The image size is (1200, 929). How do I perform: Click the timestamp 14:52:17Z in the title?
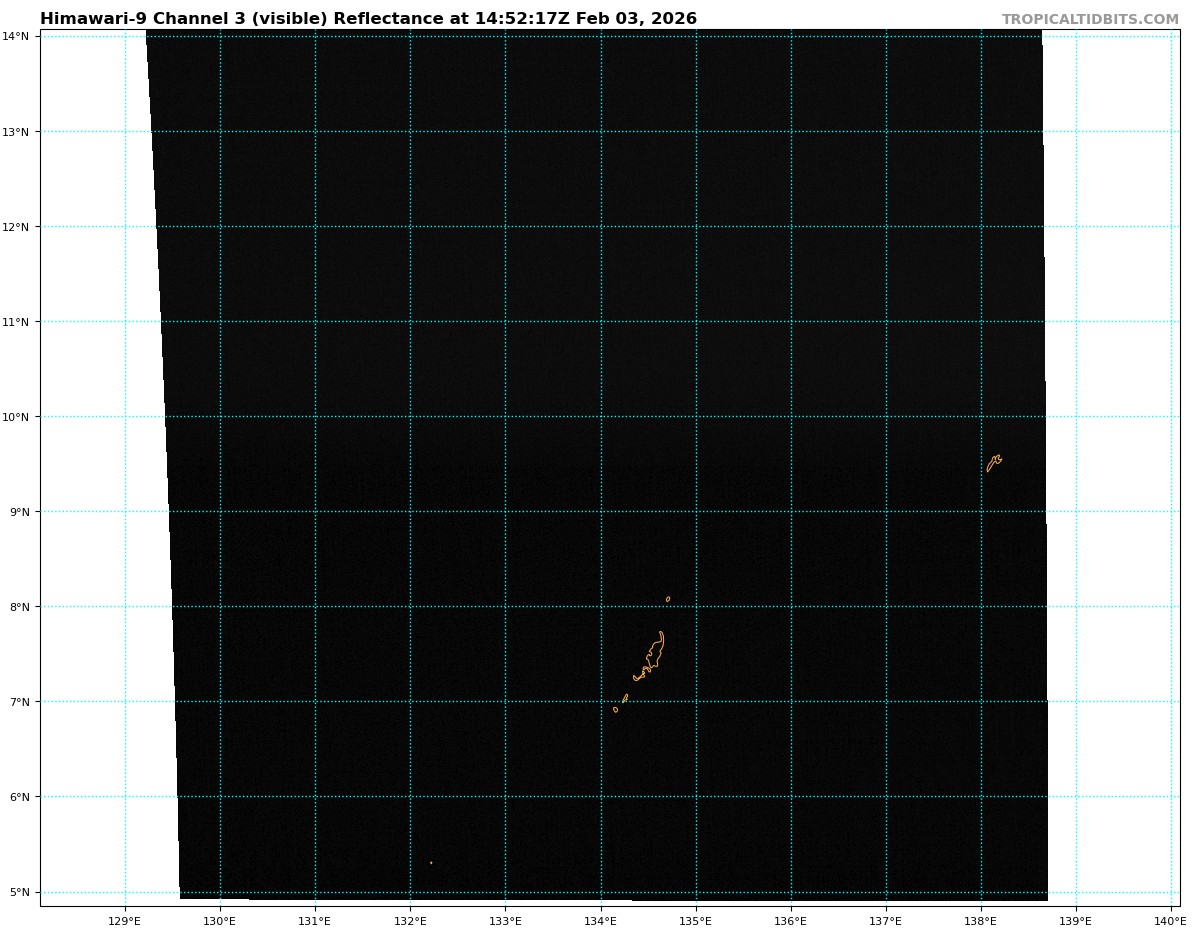pyautogui.click(x=520, y=19)
